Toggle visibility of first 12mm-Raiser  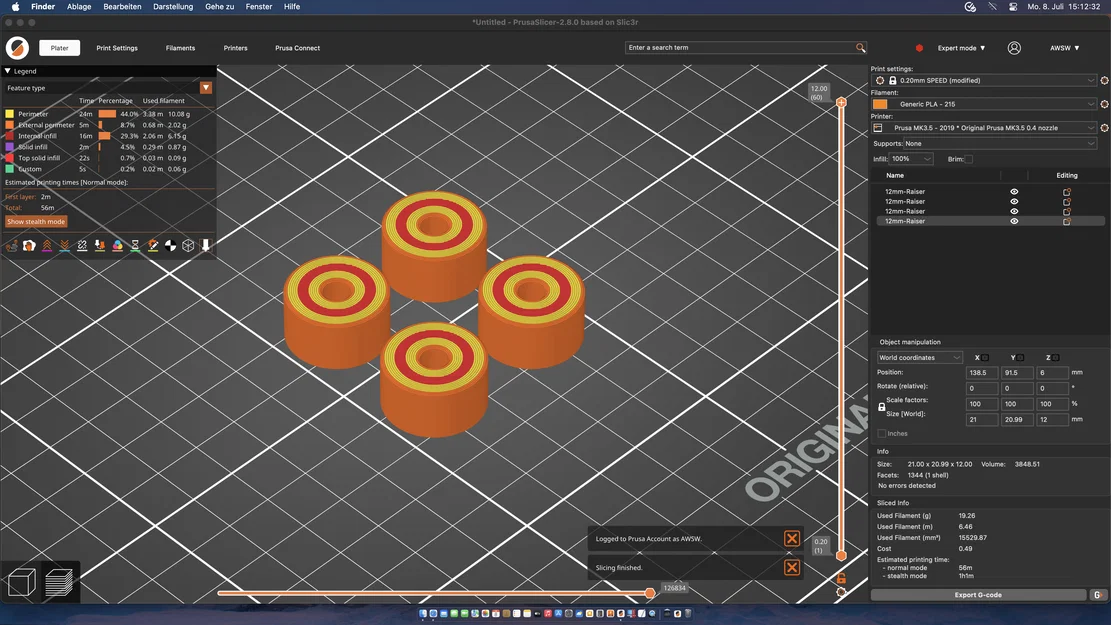[1014, 192]
